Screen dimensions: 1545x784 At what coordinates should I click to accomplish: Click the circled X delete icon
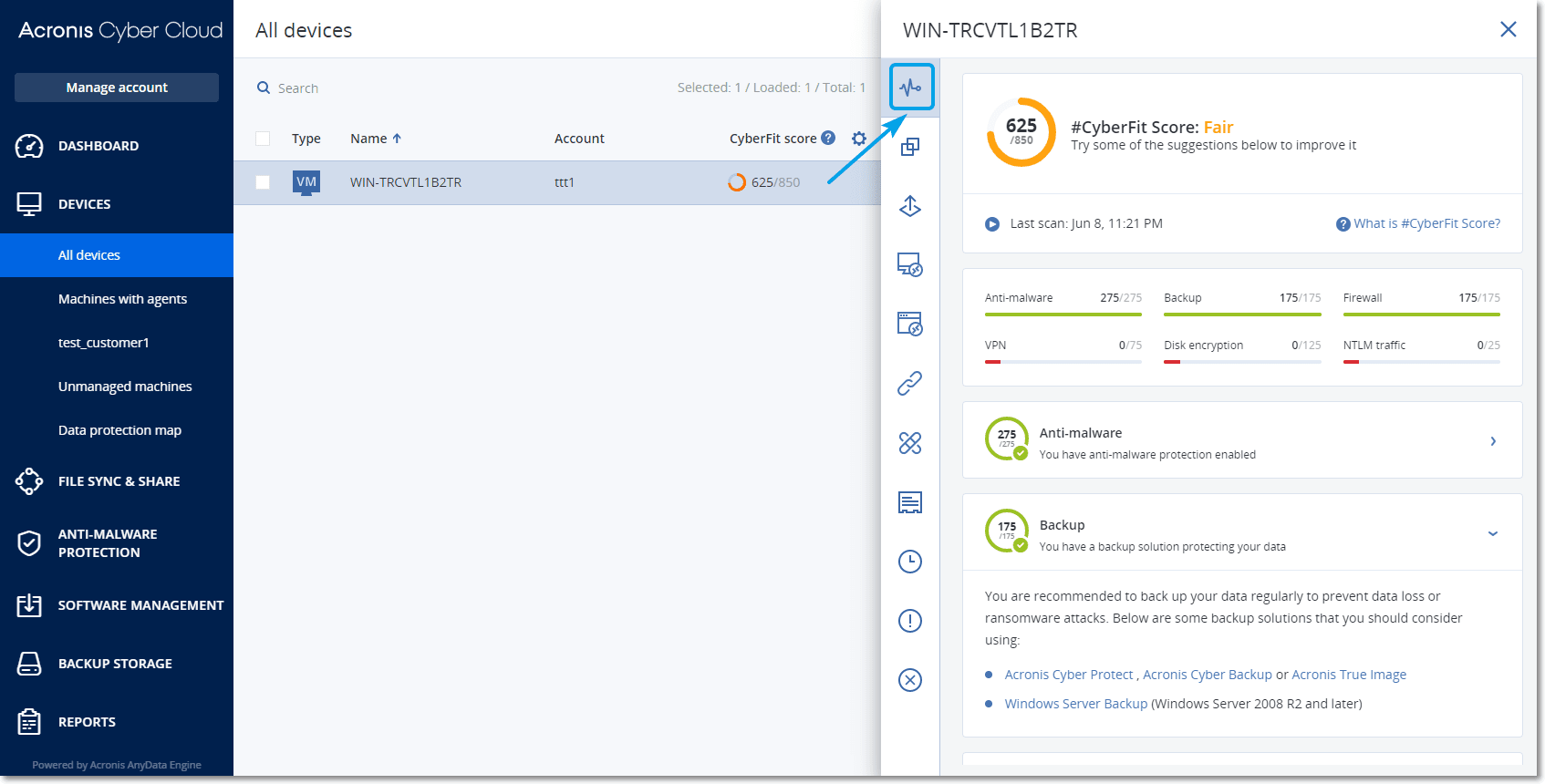910,680
